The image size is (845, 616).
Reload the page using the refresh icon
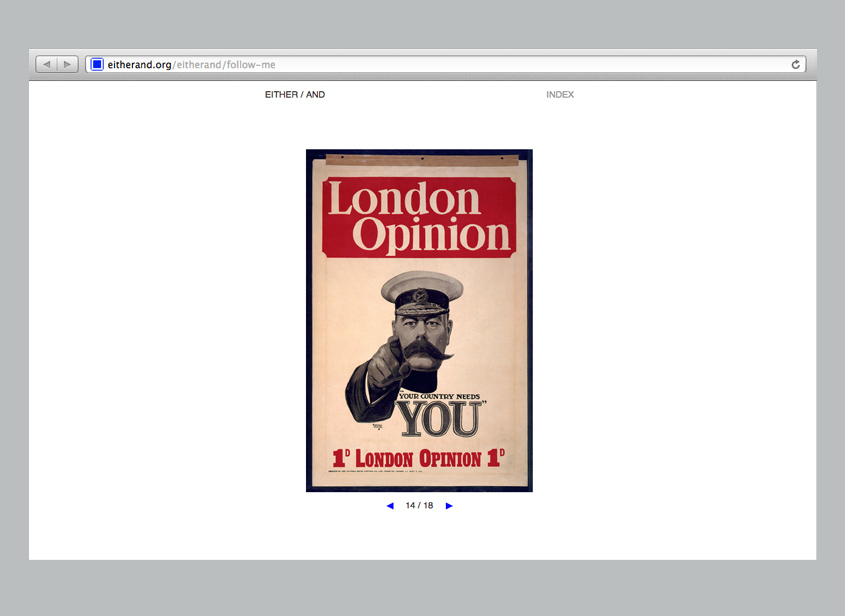795,65
